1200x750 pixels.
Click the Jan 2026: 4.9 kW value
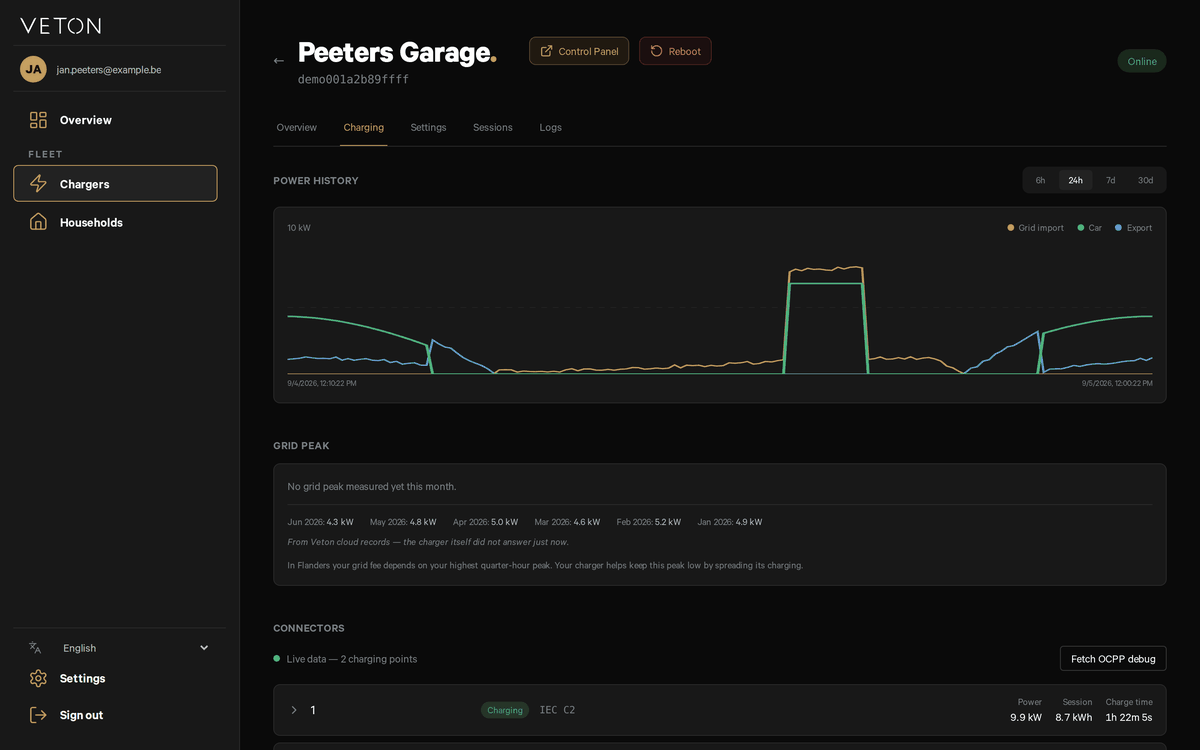click(730, 522)
